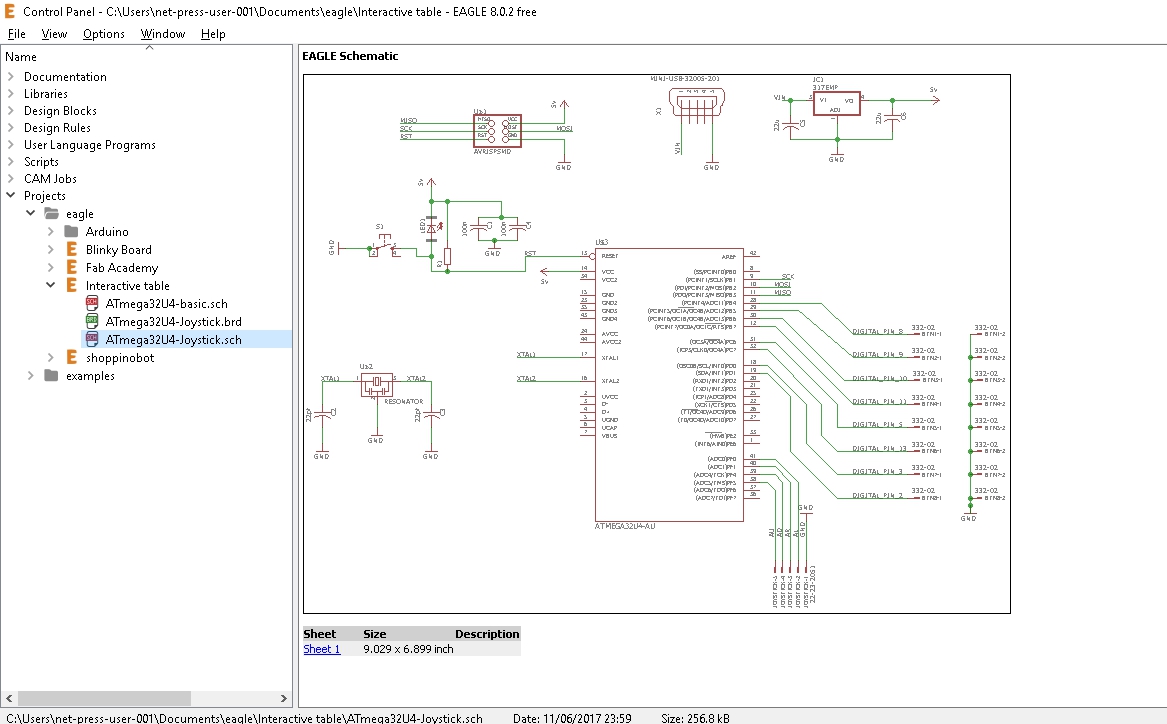Screen dimensions: 1167x724
Task: Expand the User Language Programs node
Action: click(11, 145)
